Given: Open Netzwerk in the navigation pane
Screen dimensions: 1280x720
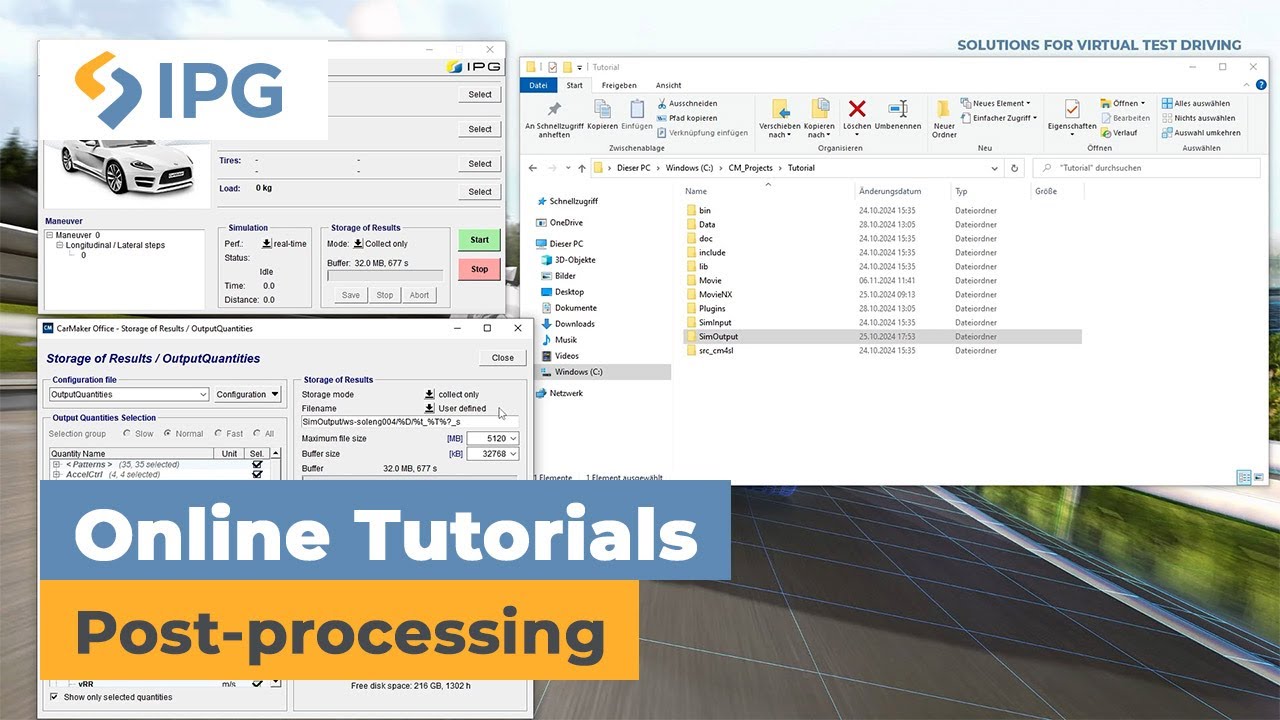Looking at the screenshot, I should pyautogui.click(x=560, y=393).
